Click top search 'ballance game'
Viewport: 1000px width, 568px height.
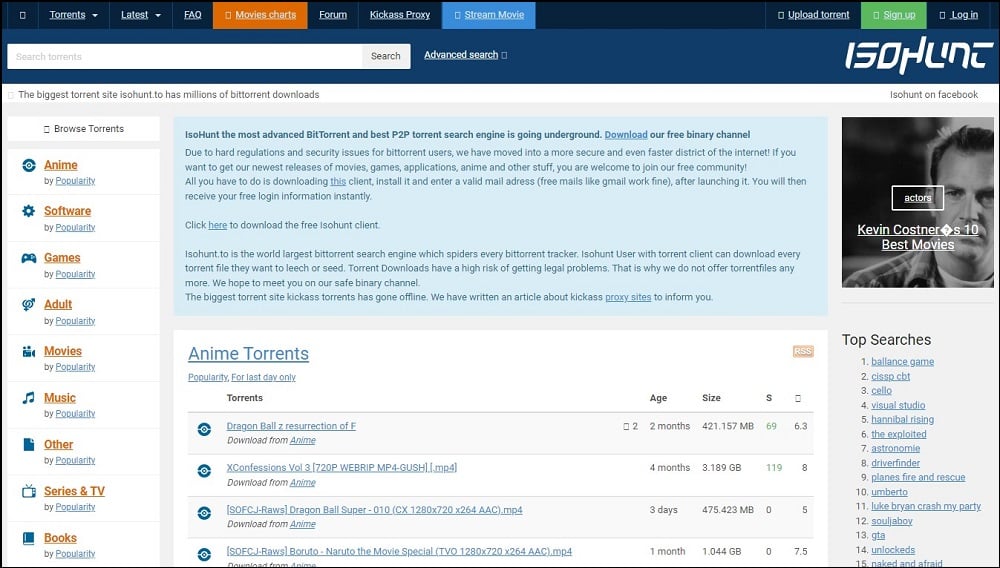[902, 361]
